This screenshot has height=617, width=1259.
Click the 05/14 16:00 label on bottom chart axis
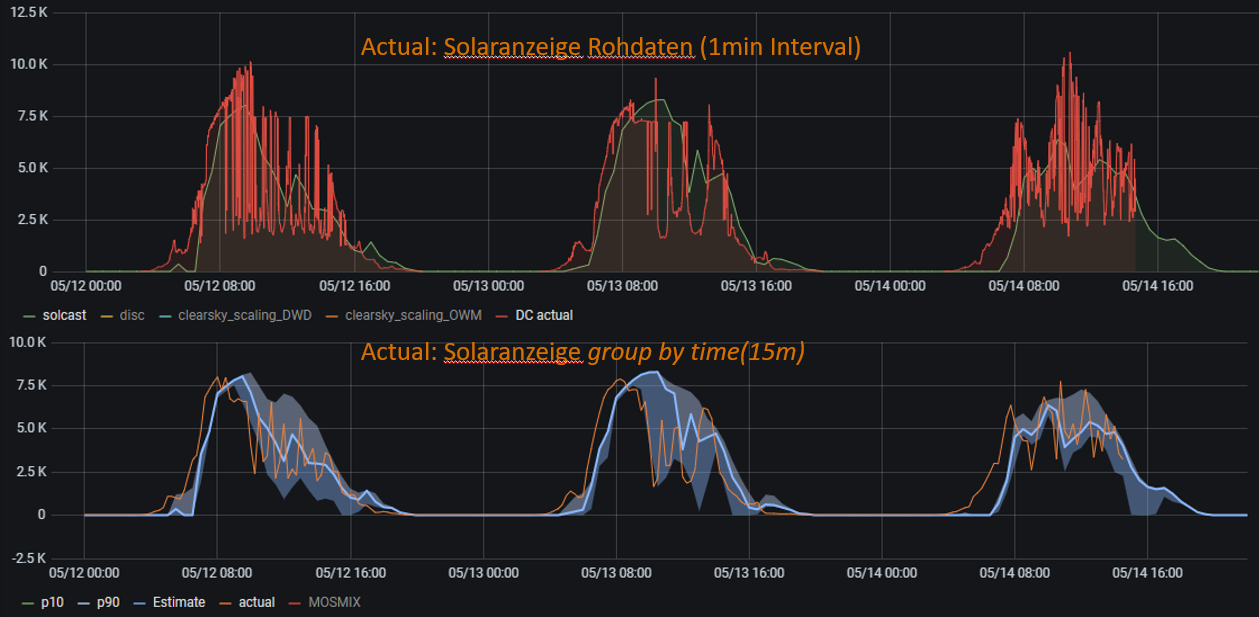tap(1146, 573)
